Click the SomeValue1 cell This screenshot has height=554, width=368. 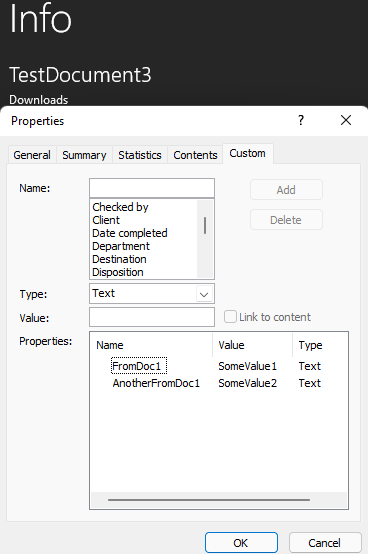247,366
